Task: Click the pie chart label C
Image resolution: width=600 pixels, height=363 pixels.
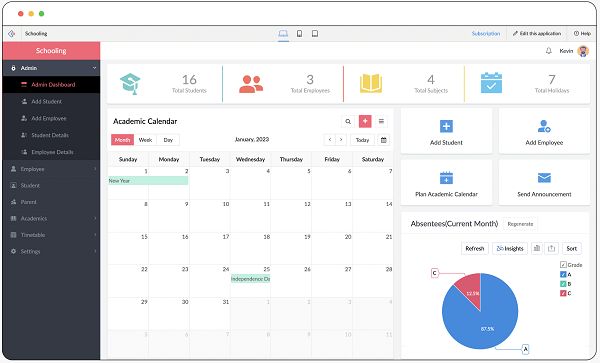Action: pos(434,273)
